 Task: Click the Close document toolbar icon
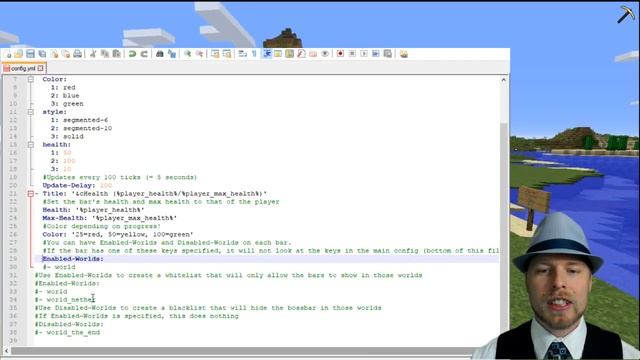pos(54,54)
